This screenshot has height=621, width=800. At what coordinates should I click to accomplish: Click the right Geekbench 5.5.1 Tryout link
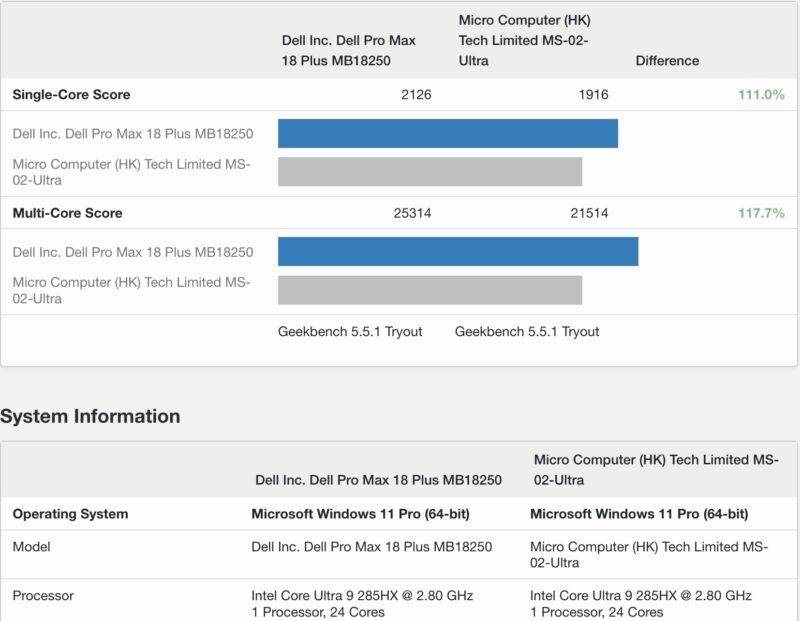pos(527,331)
